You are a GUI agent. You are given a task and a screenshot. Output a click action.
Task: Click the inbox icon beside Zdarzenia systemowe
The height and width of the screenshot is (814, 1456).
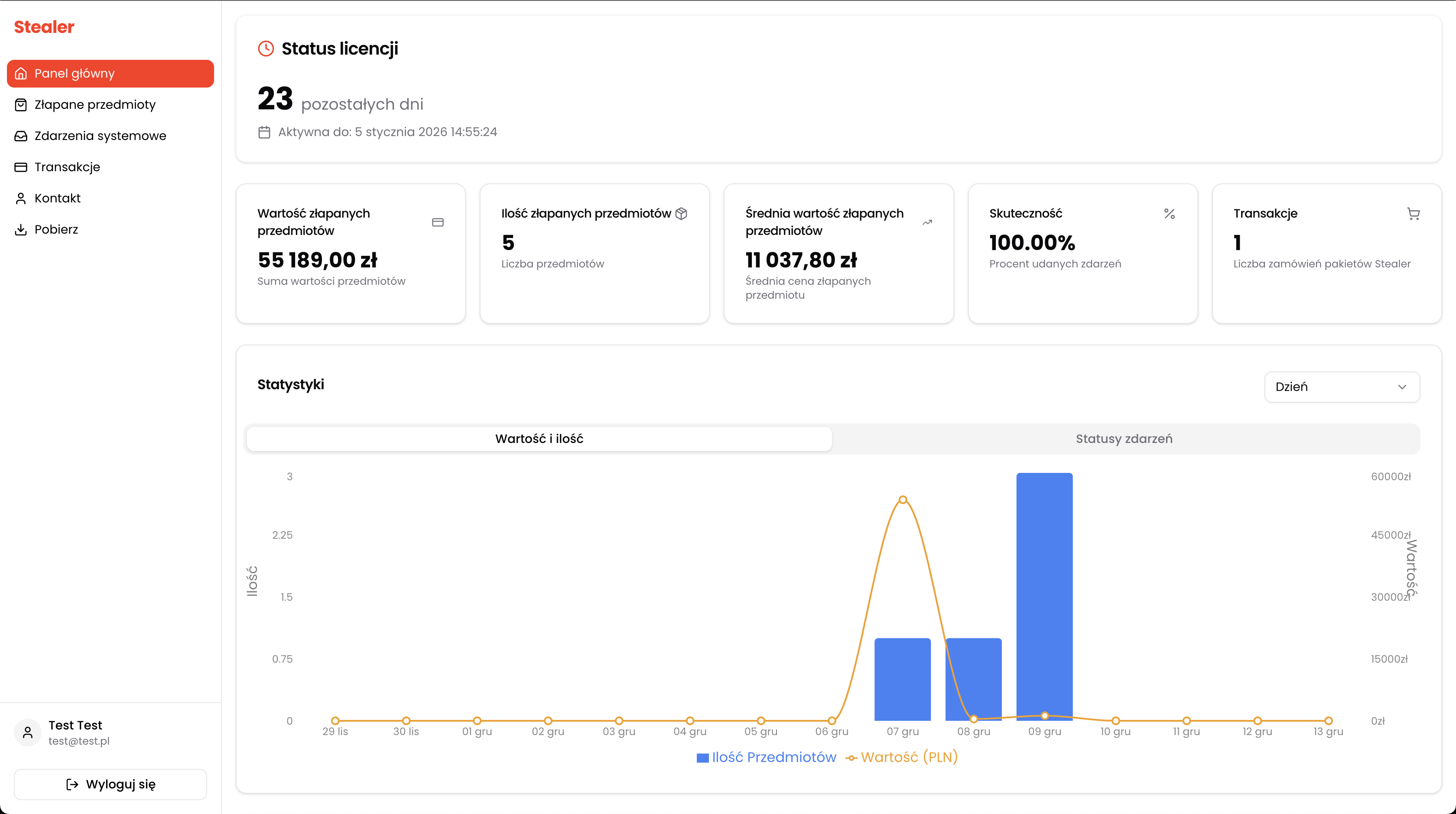click(21, 136)
